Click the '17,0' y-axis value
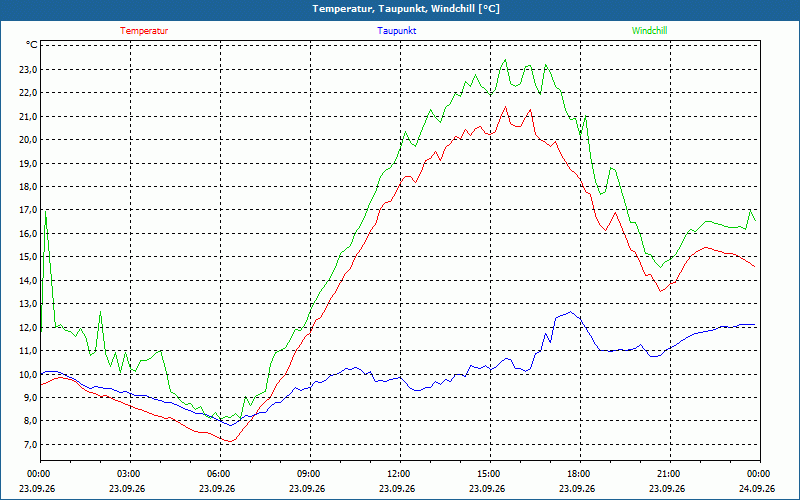 coord(28,210)
